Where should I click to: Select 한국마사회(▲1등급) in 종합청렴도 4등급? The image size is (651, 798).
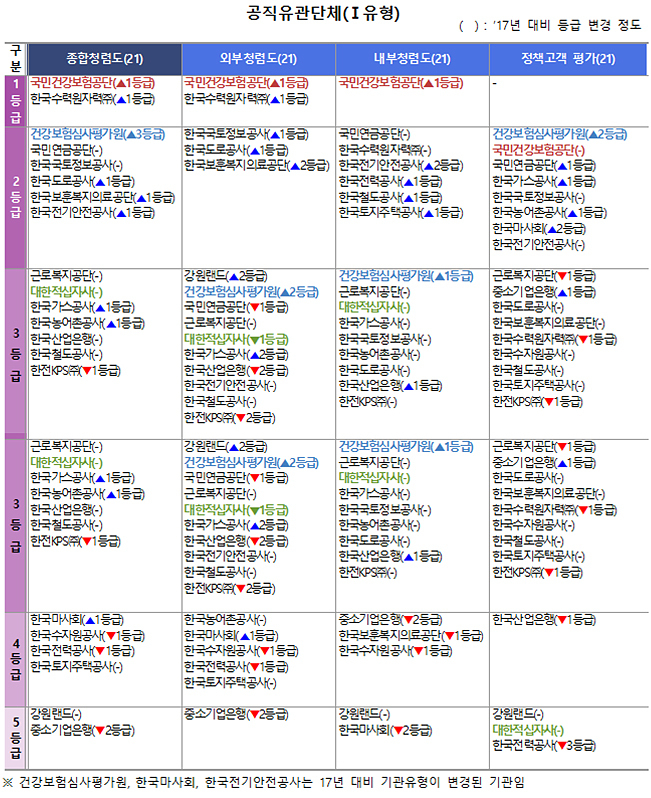(77, 620)
